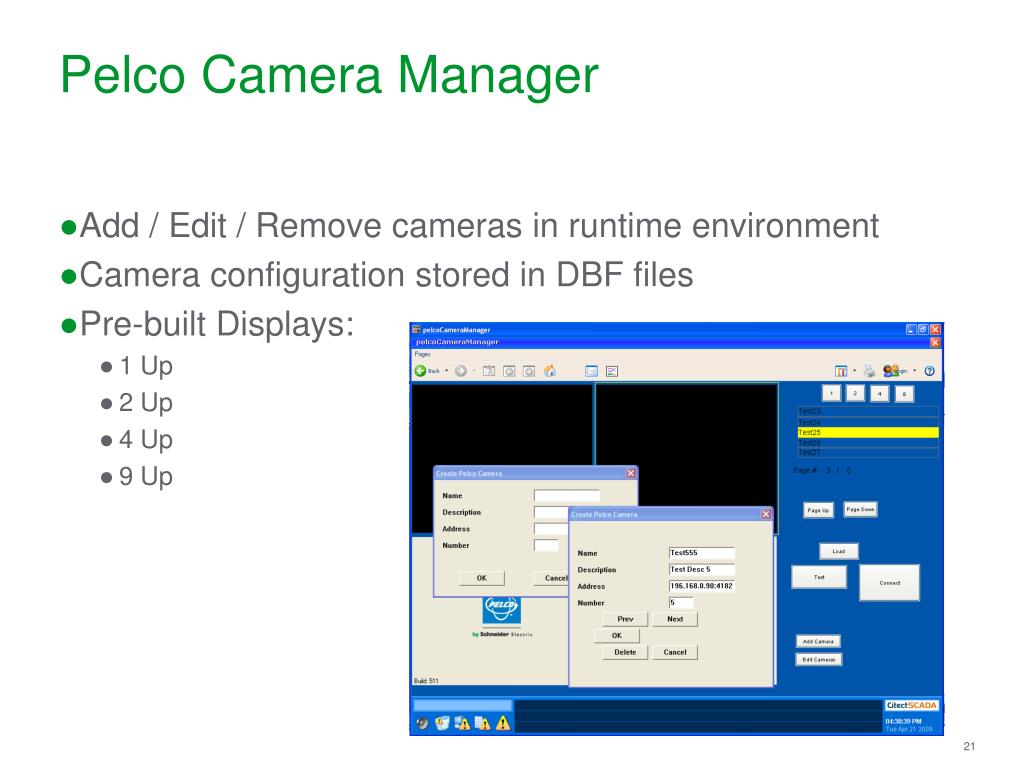
Task: Click the network computers warning icon
Action: click(x=462, y=723)
